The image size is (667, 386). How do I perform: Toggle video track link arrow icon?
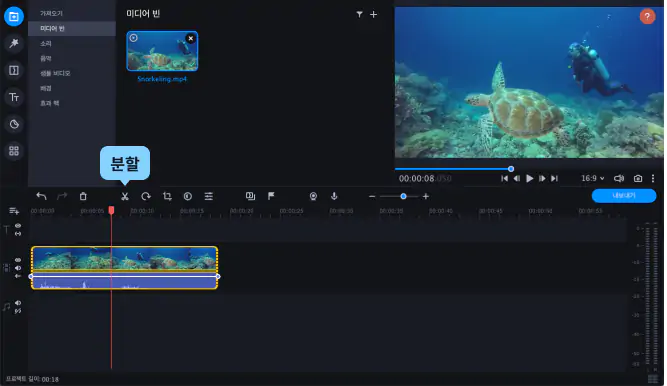(18, 276)
